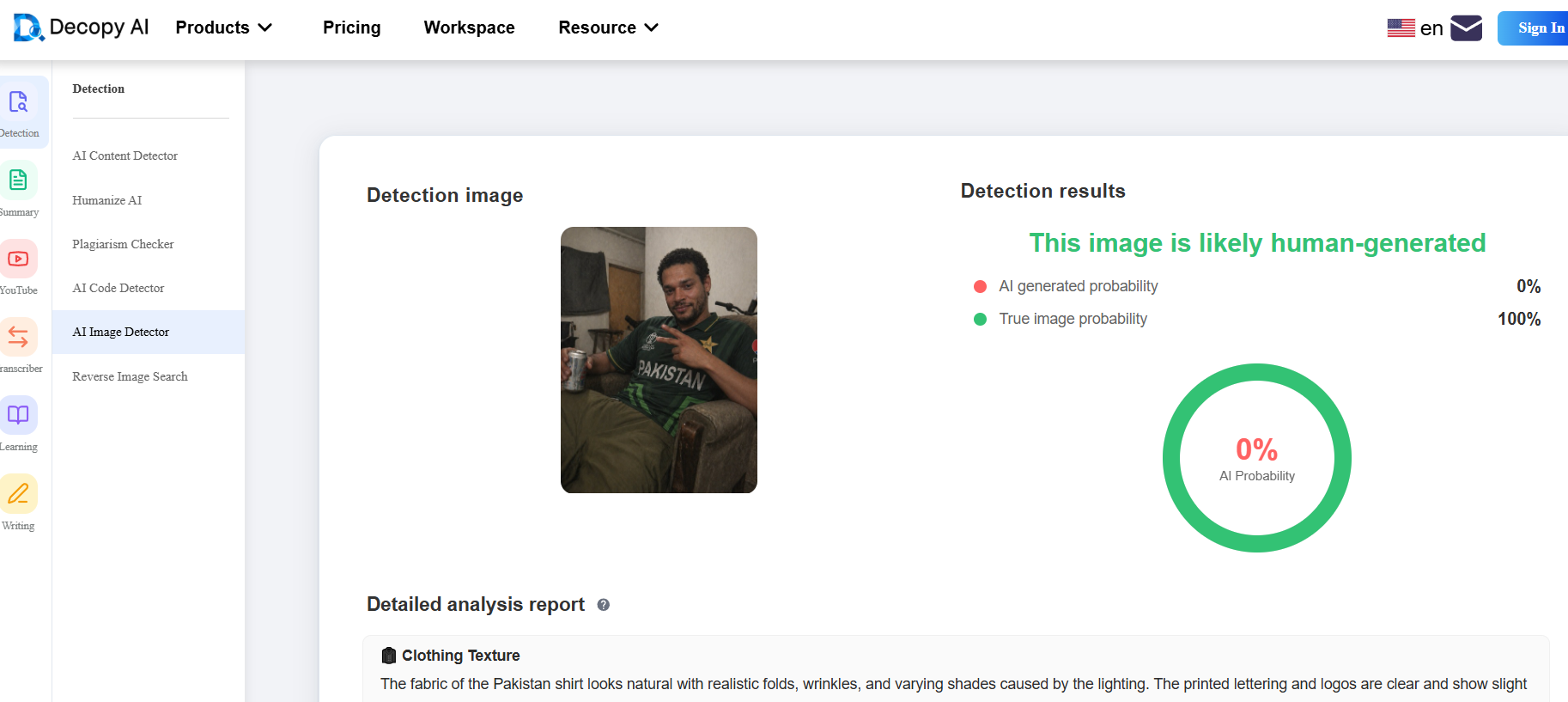The image size is (1568, 702).
Task: Click the 0% AI Probability ring gauge
Action: (1257, 458)
